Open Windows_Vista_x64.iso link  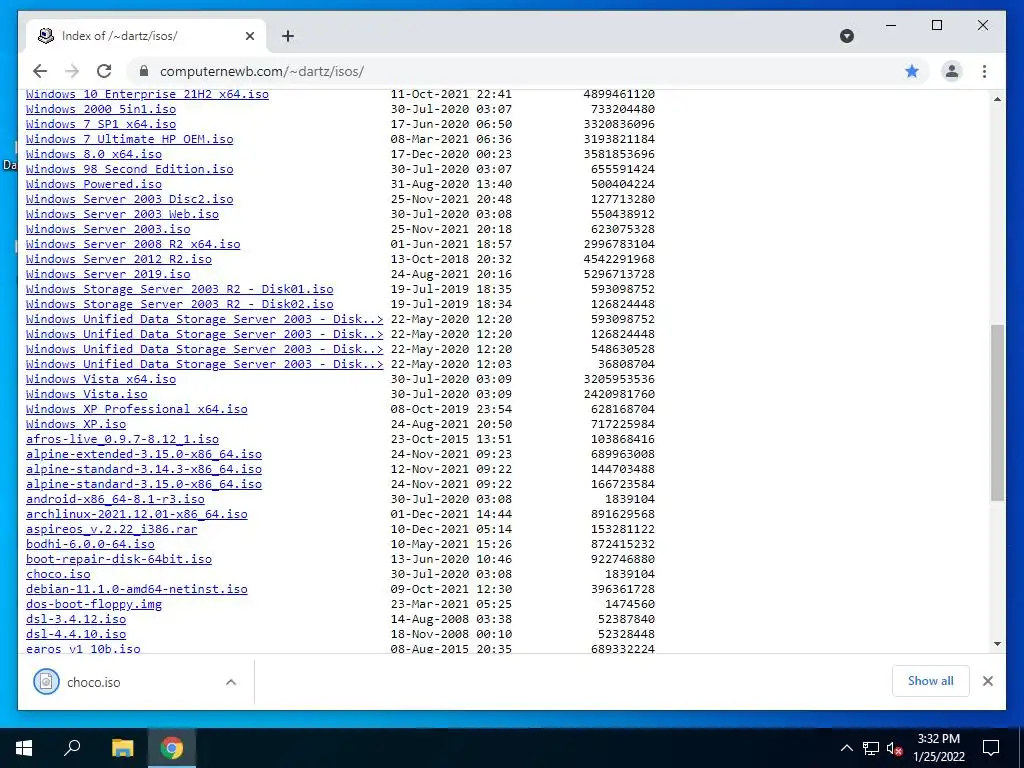coord(101,379)
